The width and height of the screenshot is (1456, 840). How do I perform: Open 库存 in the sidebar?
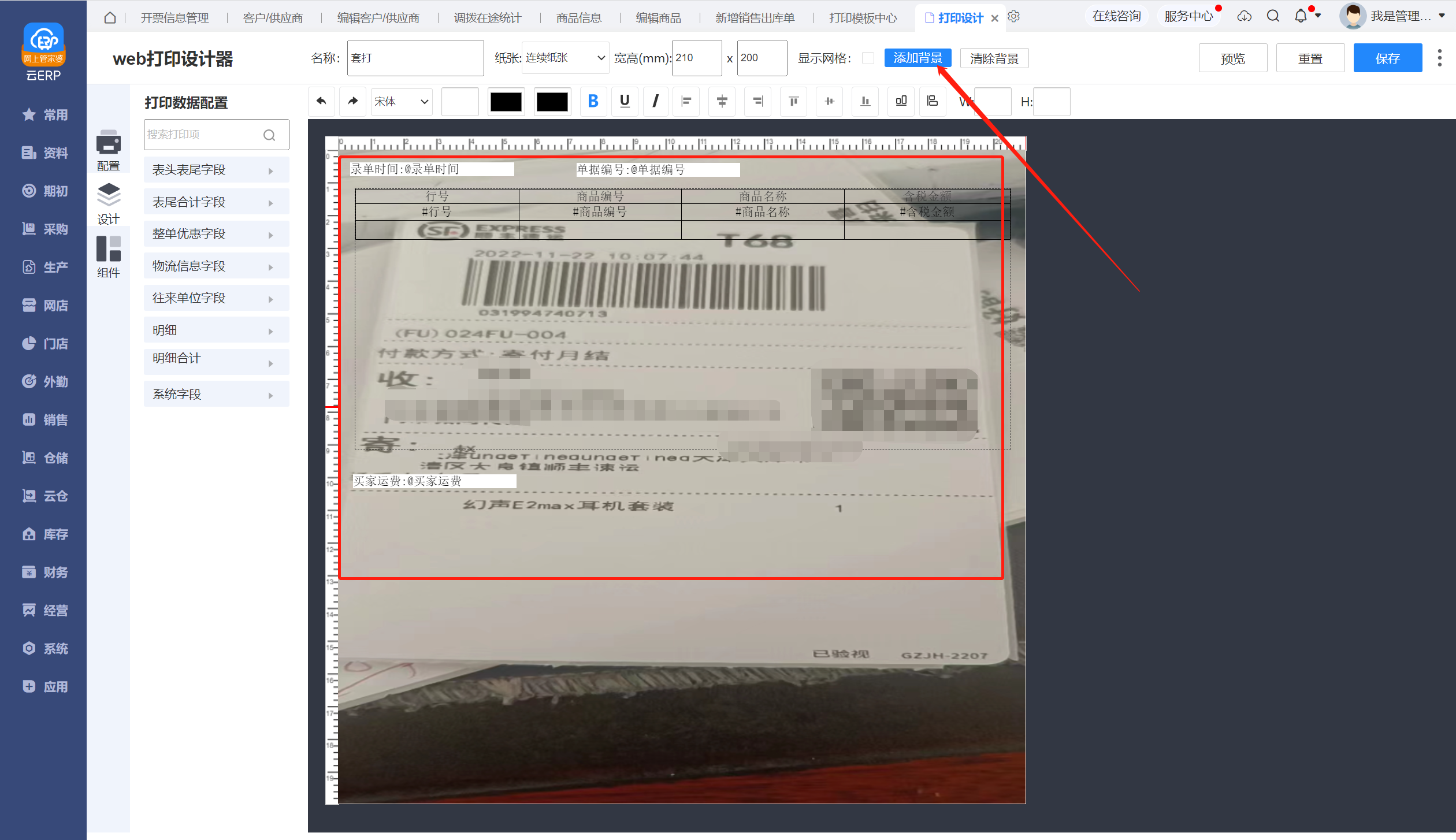point(45,534)
